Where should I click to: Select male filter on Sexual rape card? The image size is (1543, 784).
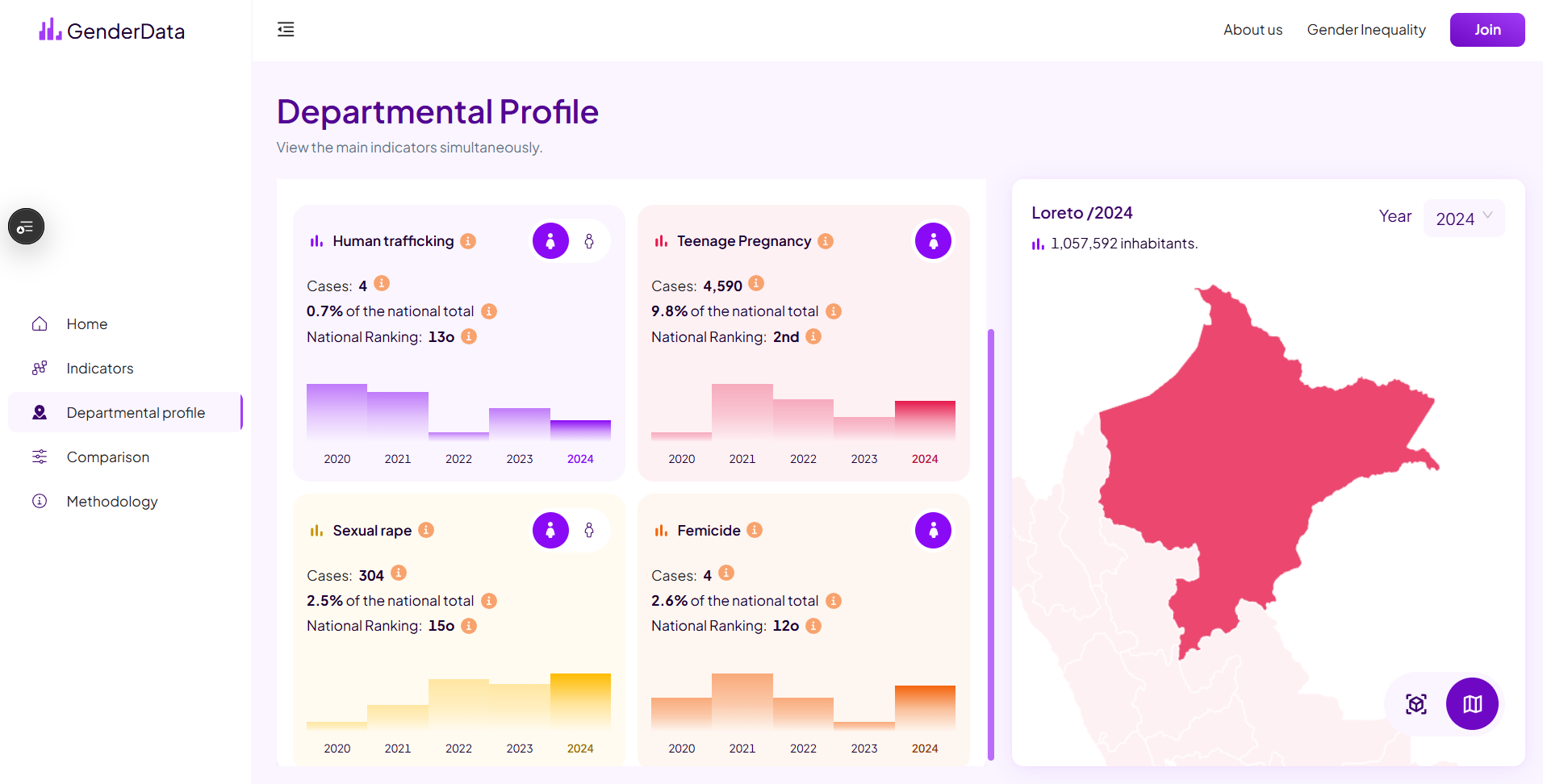coord(589,530)
